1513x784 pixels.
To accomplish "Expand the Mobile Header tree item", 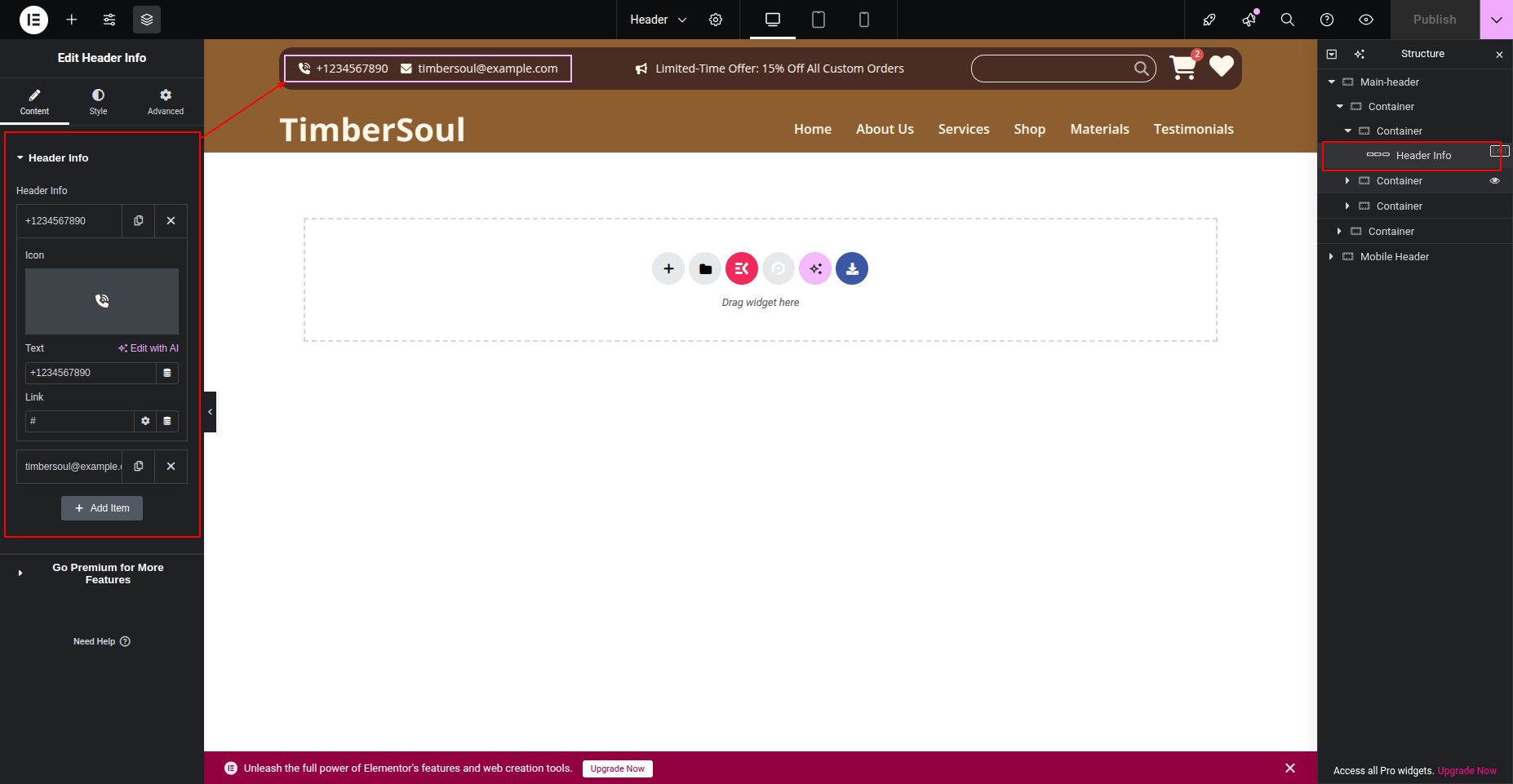I will point(1331,257).
